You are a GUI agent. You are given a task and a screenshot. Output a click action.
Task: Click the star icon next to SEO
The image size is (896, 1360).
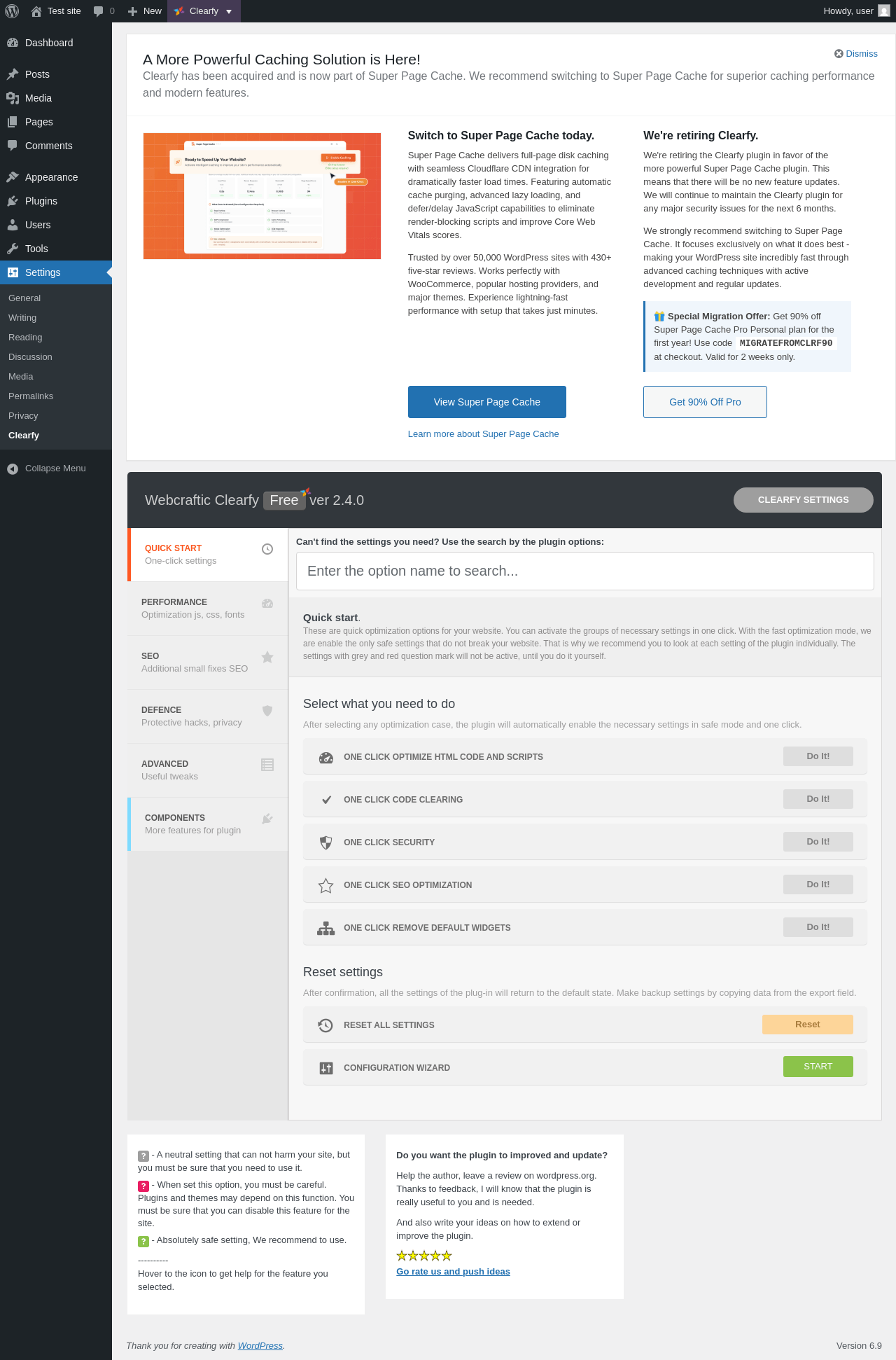point(267,657)
